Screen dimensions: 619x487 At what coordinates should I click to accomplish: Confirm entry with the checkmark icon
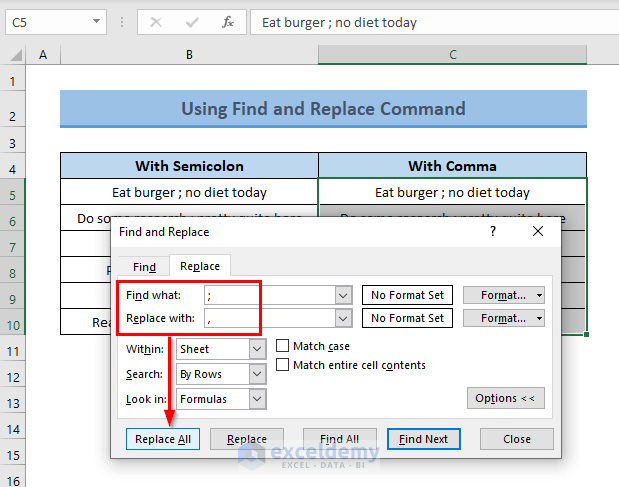pyautogui.click(x=192, y=22)
